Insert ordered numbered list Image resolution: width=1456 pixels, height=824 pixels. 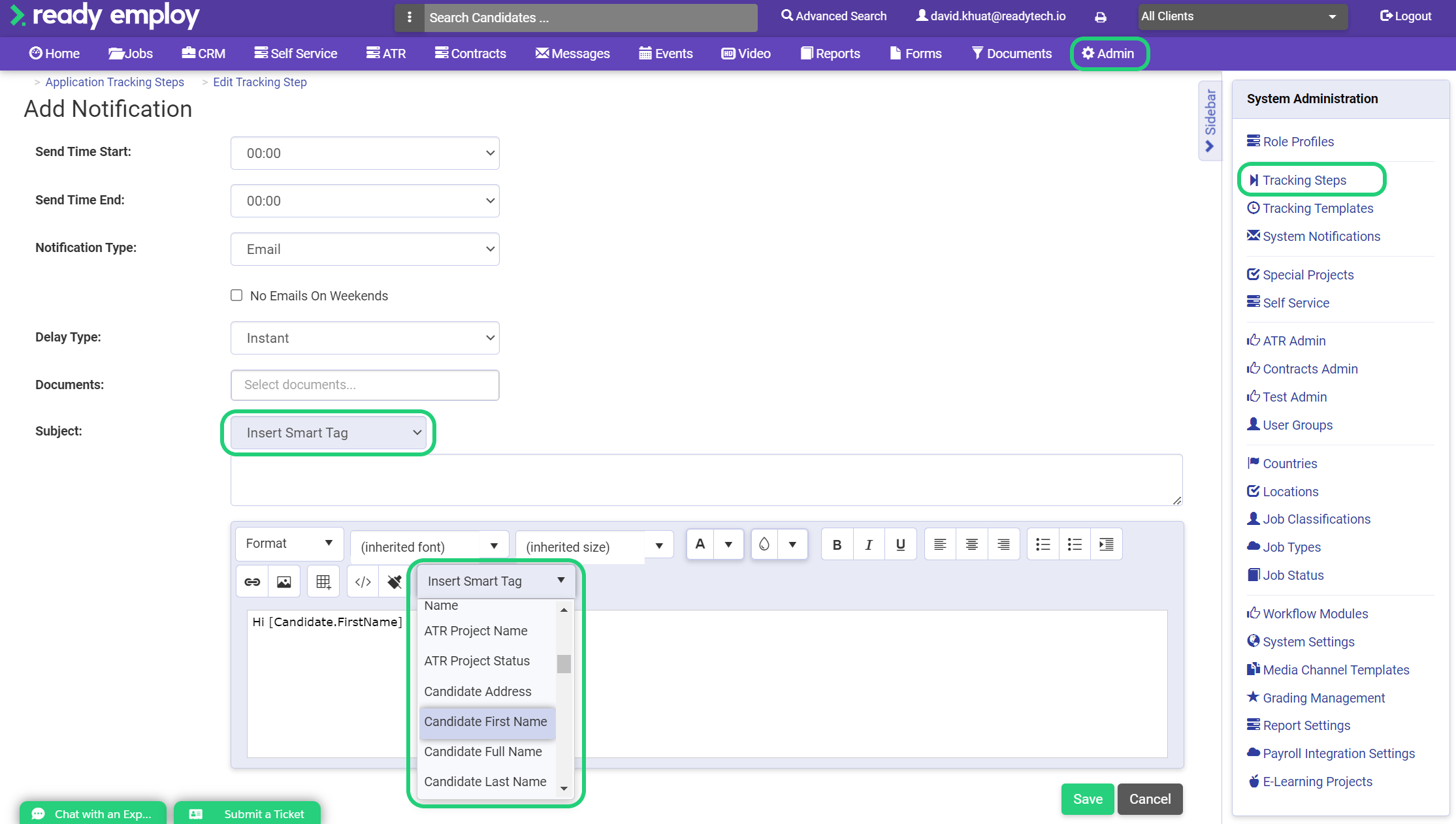click(x=1075, y=545)
